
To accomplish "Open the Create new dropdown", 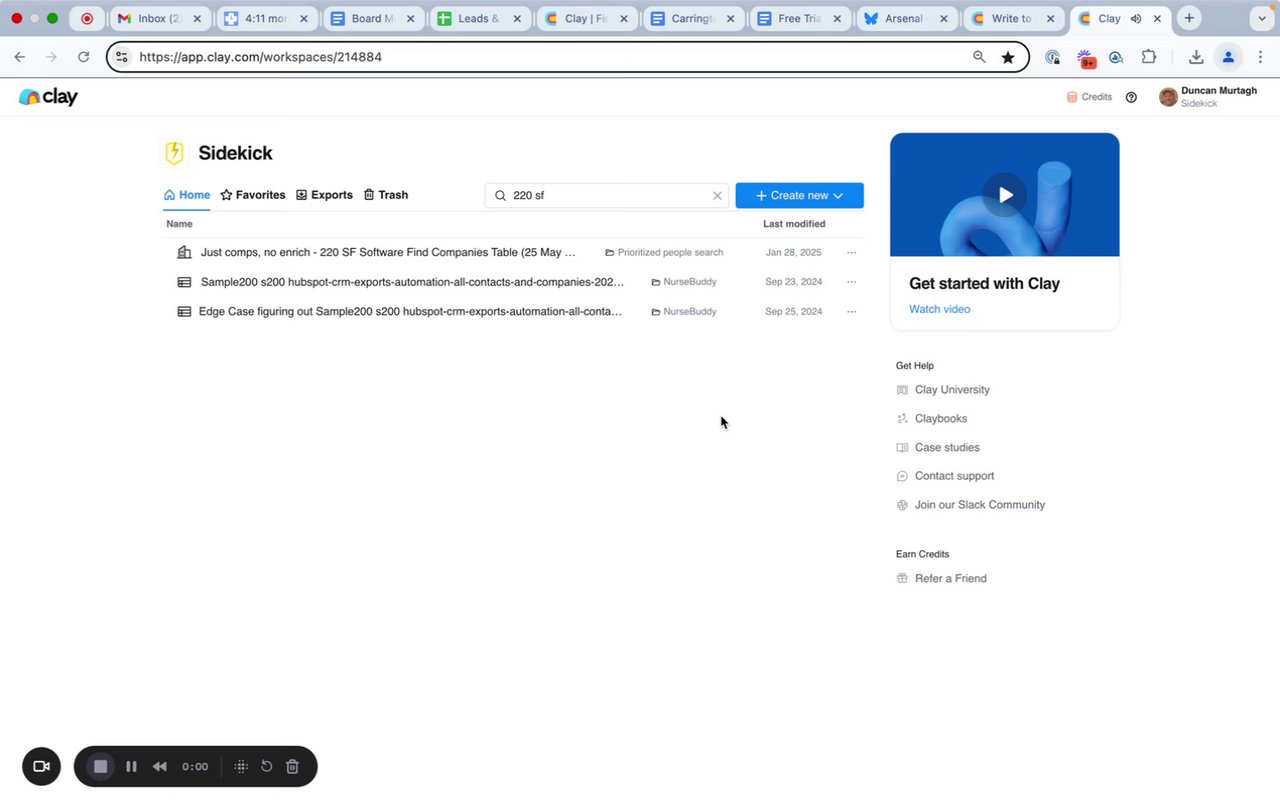I will 799,196.
